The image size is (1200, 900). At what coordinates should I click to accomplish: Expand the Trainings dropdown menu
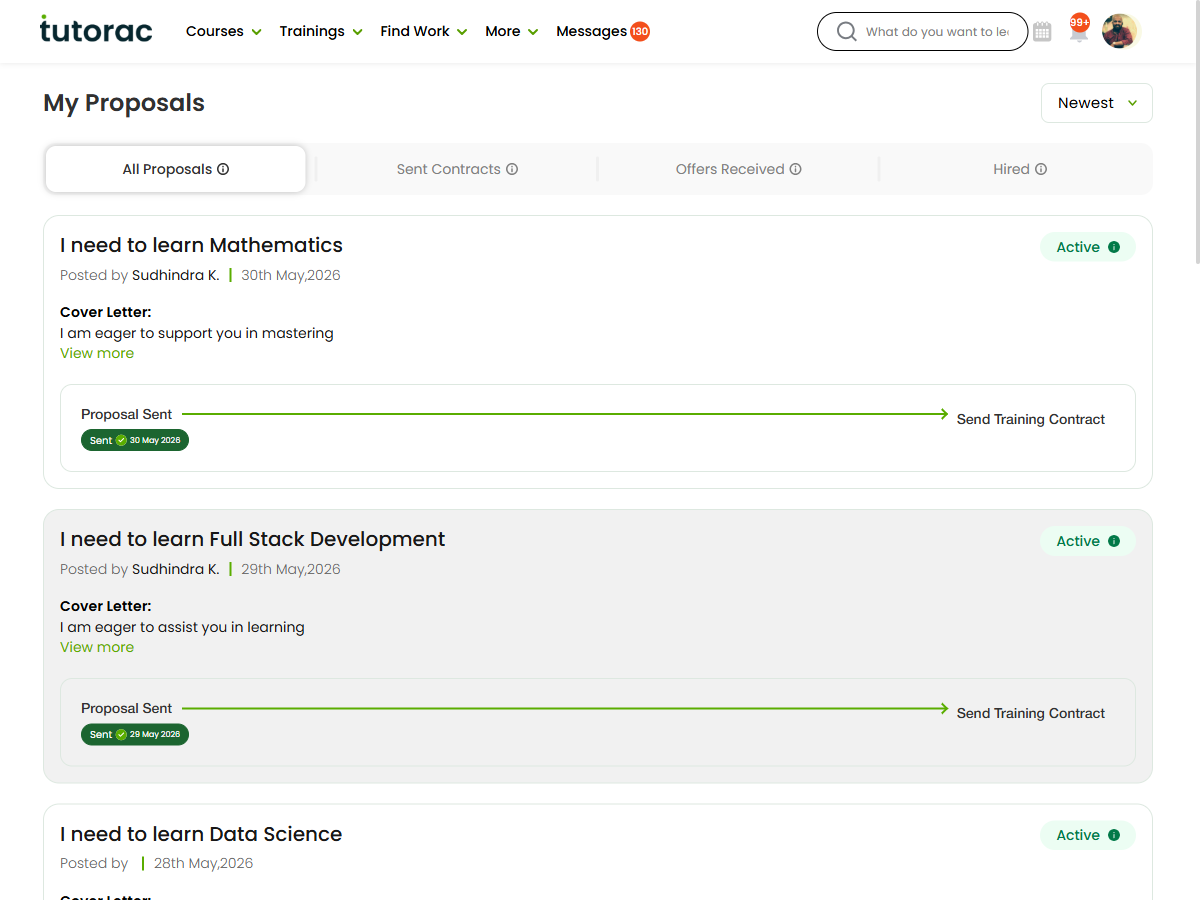pyautogui.click(x=321, y=31)
